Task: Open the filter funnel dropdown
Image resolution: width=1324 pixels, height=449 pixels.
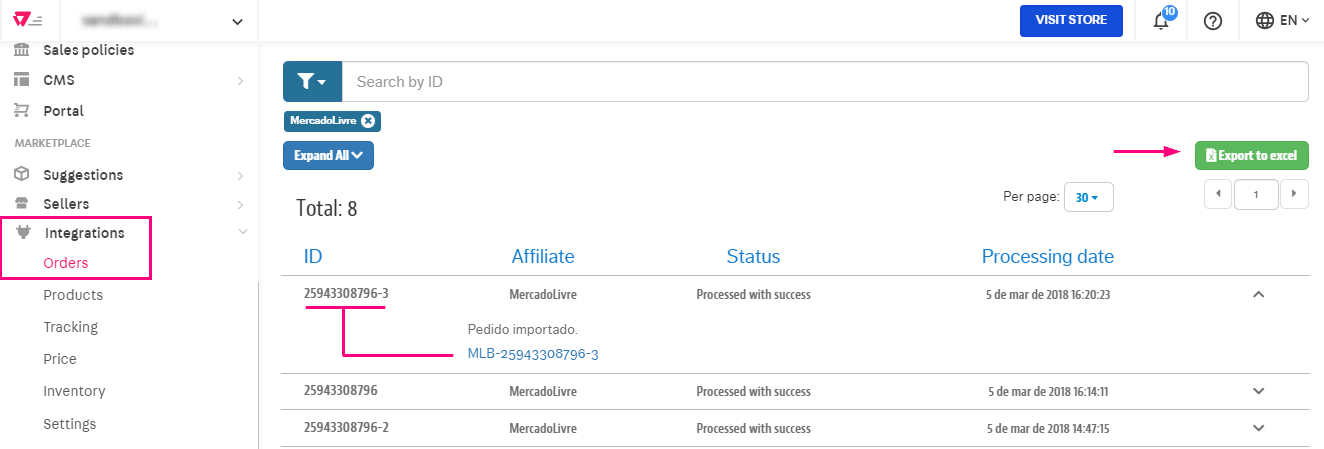Action: (312, 82)
